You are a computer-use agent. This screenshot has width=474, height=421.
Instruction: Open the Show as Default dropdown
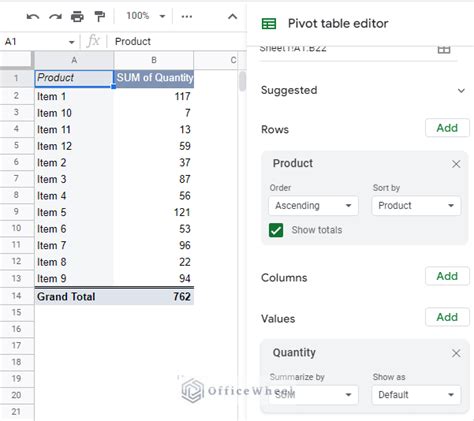tap(416, 395)
